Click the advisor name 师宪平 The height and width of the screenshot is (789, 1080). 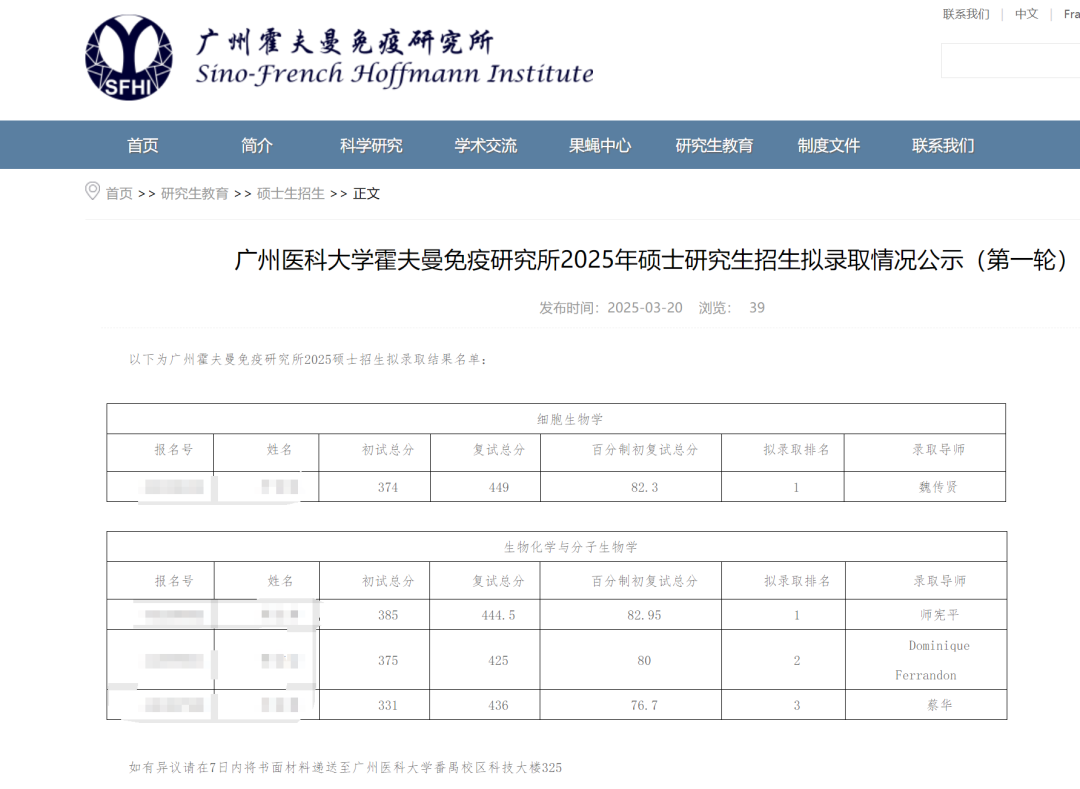(939, 615)
